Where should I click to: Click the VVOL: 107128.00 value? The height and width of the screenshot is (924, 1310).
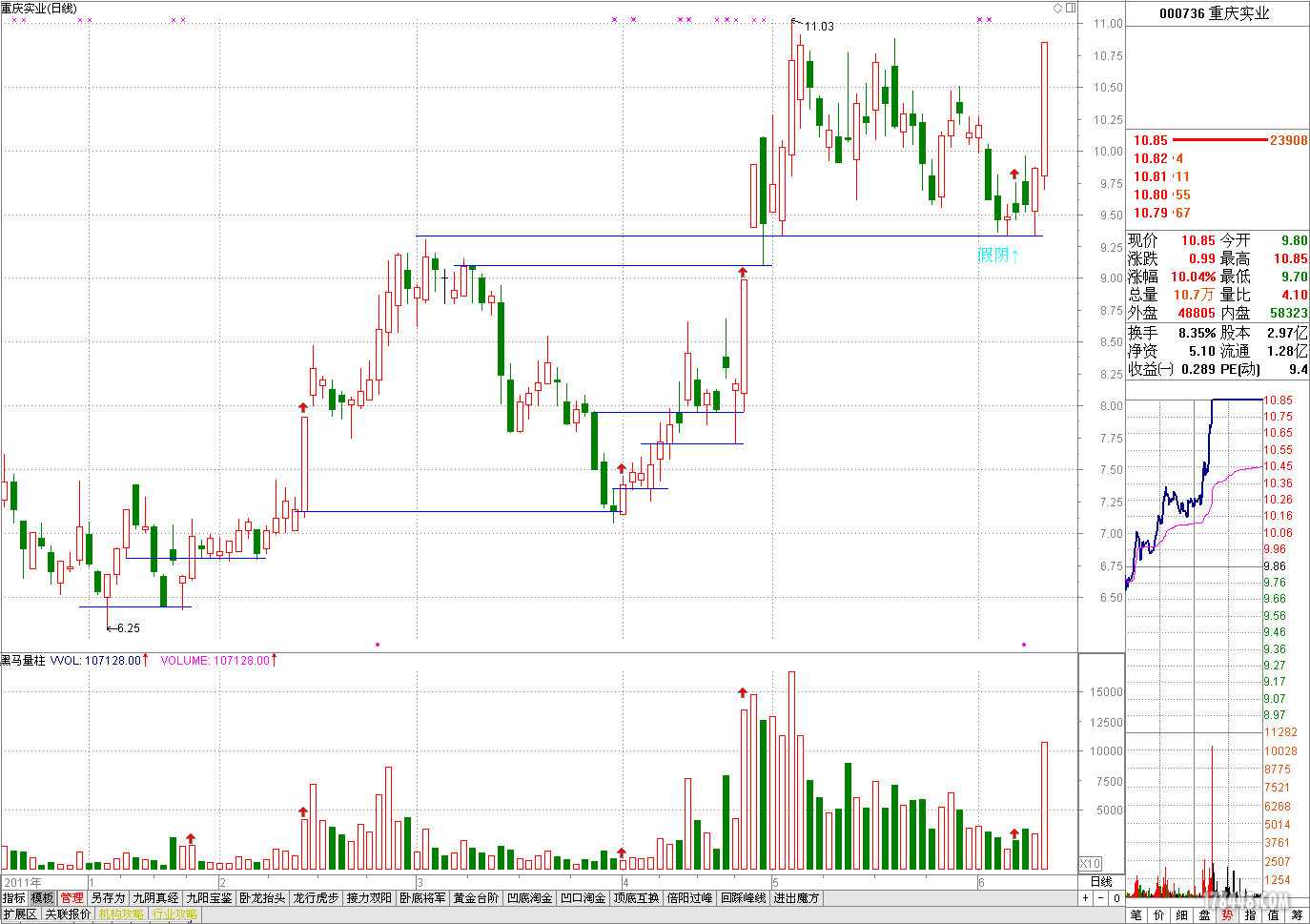[x=95, y=660]
